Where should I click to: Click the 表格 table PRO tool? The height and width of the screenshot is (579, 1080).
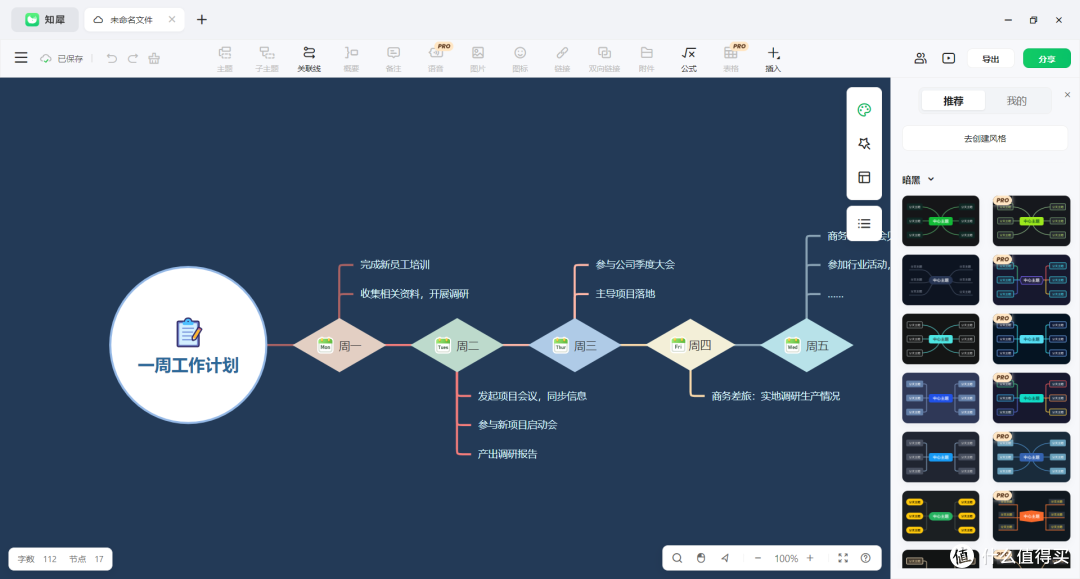(731, 59)
